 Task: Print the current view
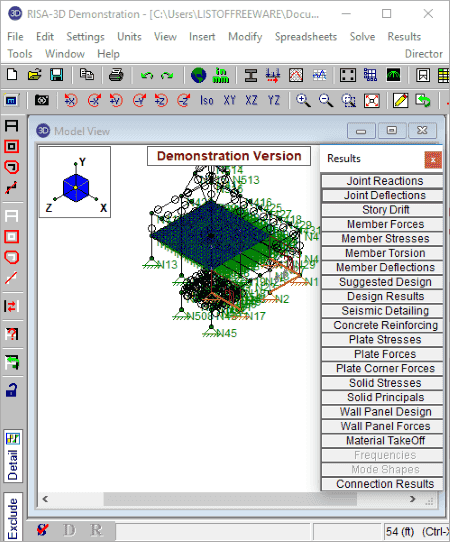click(x=116, y=75)
